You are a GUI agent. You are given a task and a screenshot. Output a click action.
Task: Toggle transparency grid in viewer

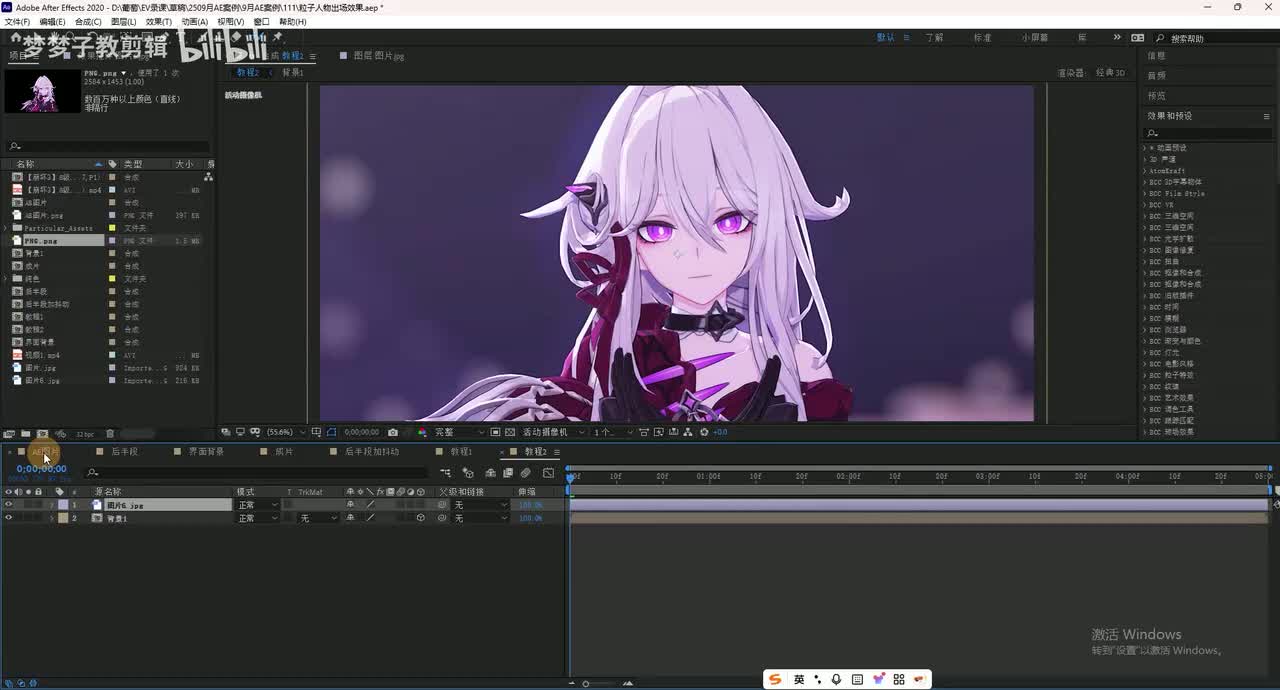510,432
